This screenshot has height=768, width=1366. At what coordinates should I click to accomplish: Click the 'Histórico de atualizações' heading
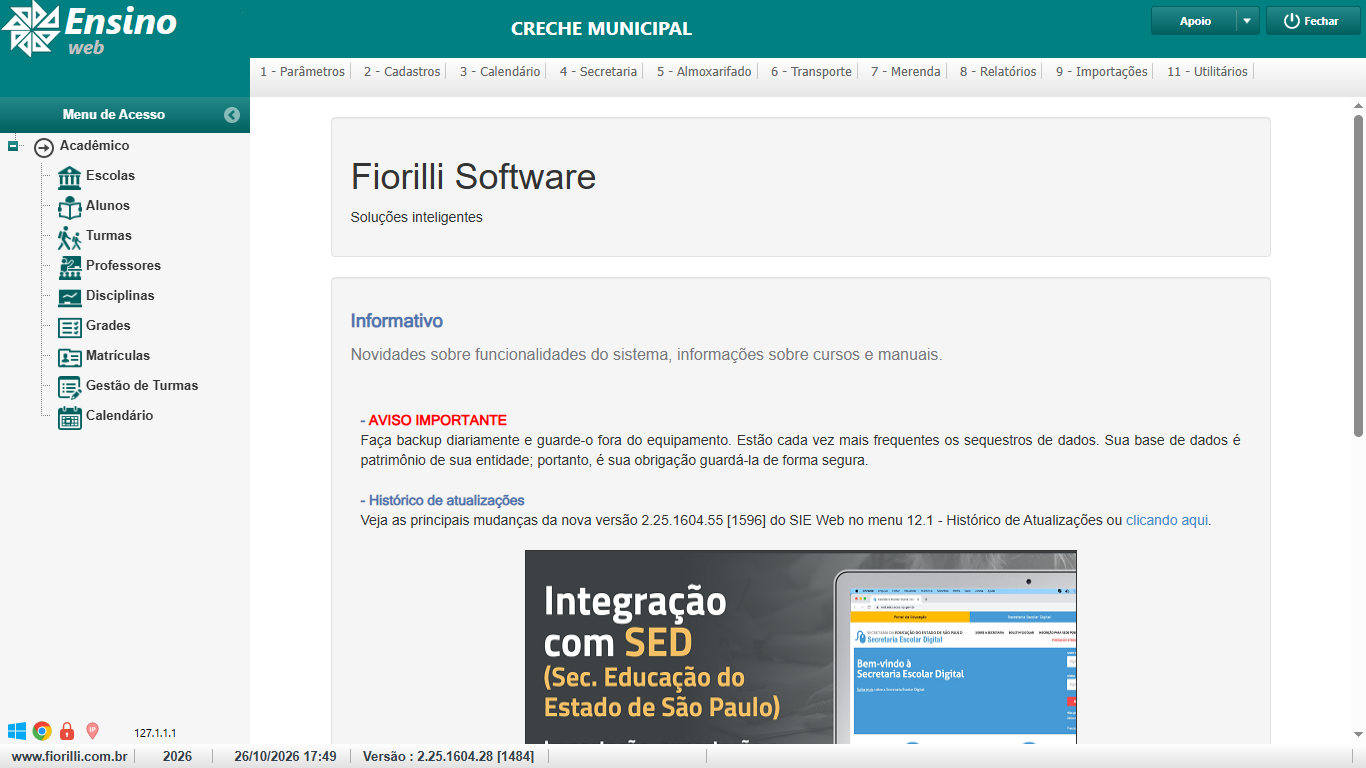[x=446, y=500]
